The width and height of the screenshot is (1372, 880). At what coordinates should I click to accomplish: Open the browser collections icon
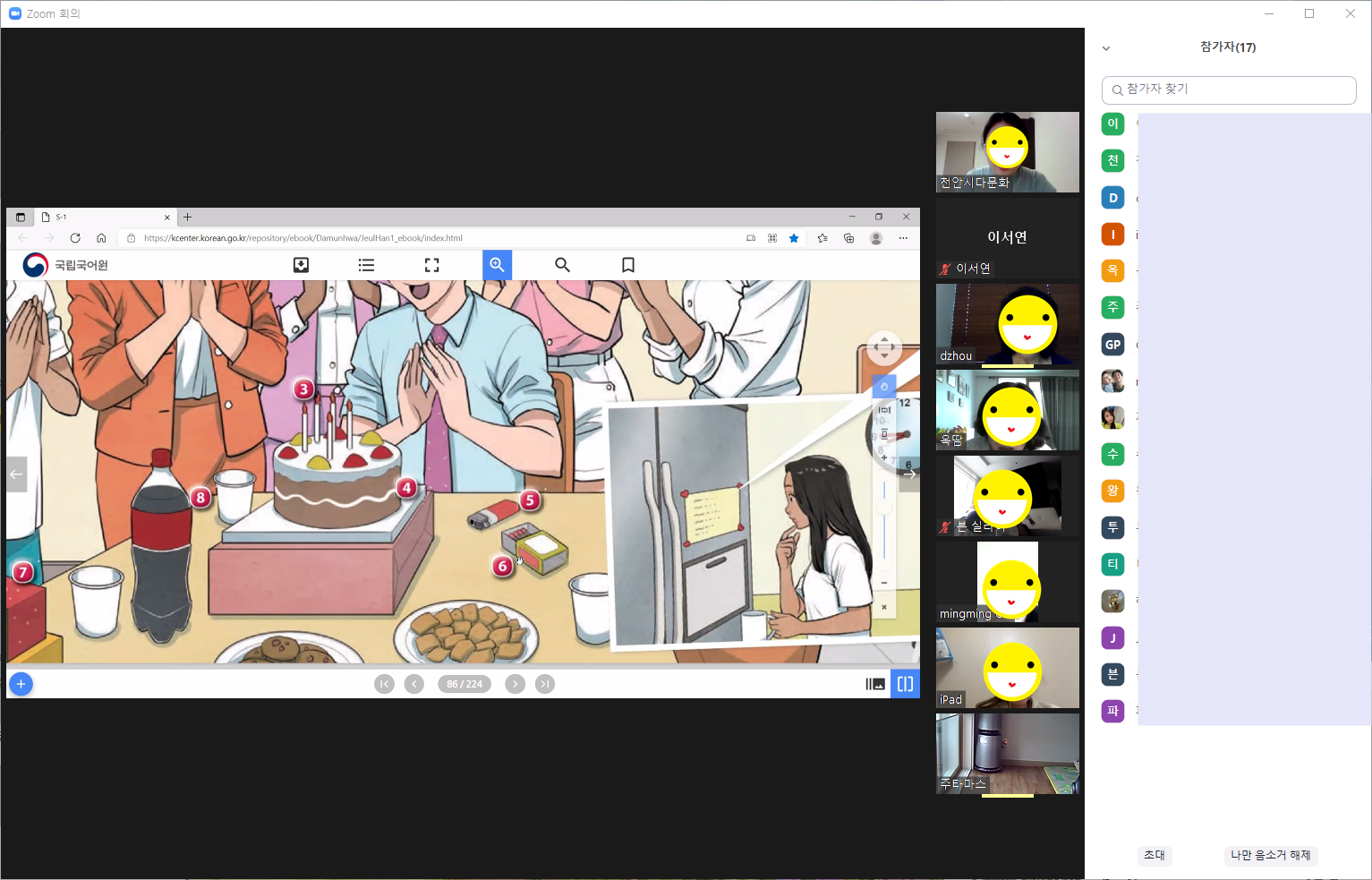(x=848, y=238)
